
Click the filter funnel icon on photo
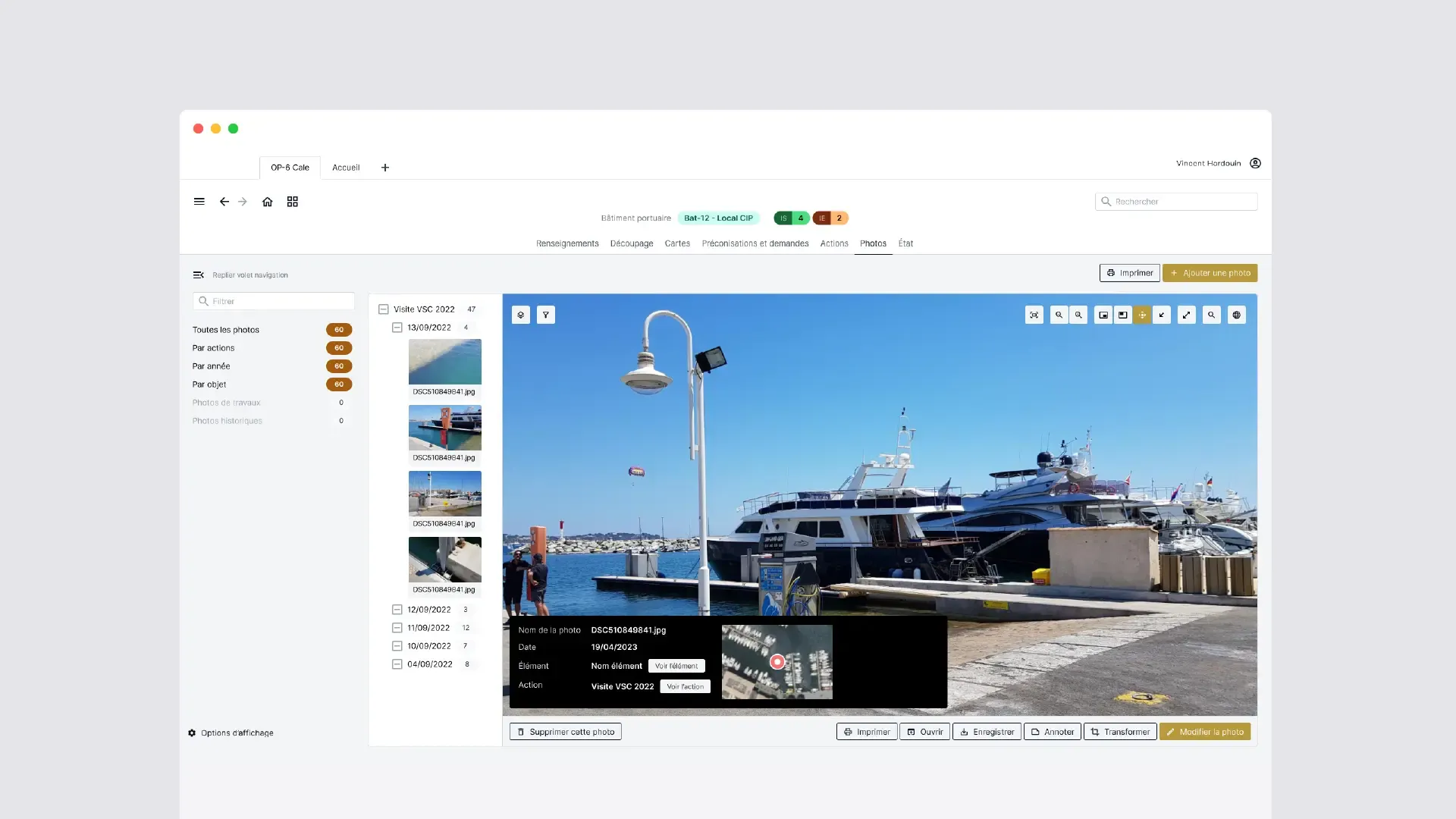click(x=546, y=315)
